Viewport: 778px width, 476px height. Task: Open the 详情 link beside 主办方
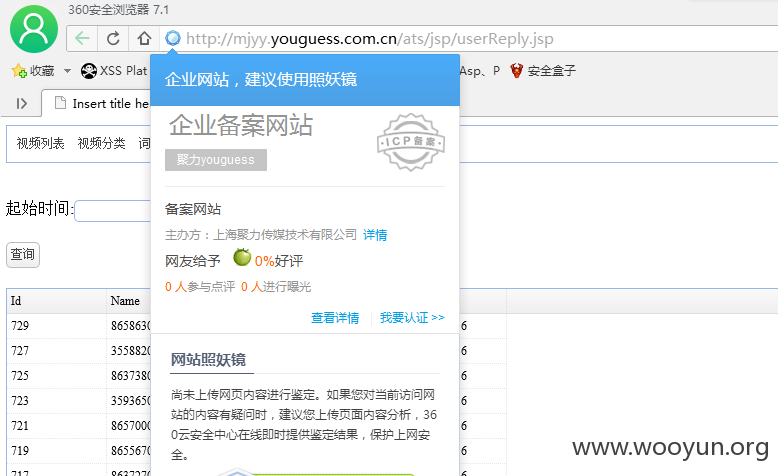coord(375,235)
